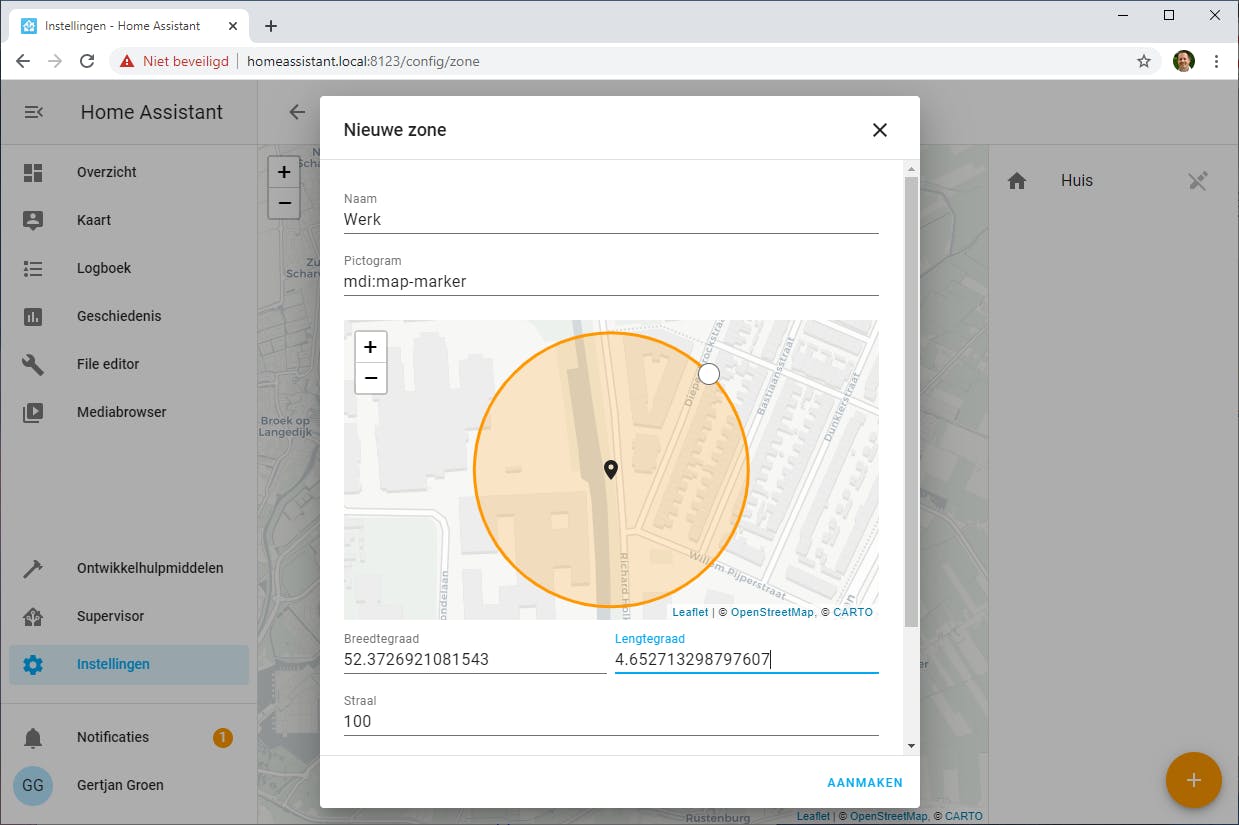1239x825 pixels.
Task: Collapse the Home Assistant sidebar menu
Action: [x=33, y=112]
